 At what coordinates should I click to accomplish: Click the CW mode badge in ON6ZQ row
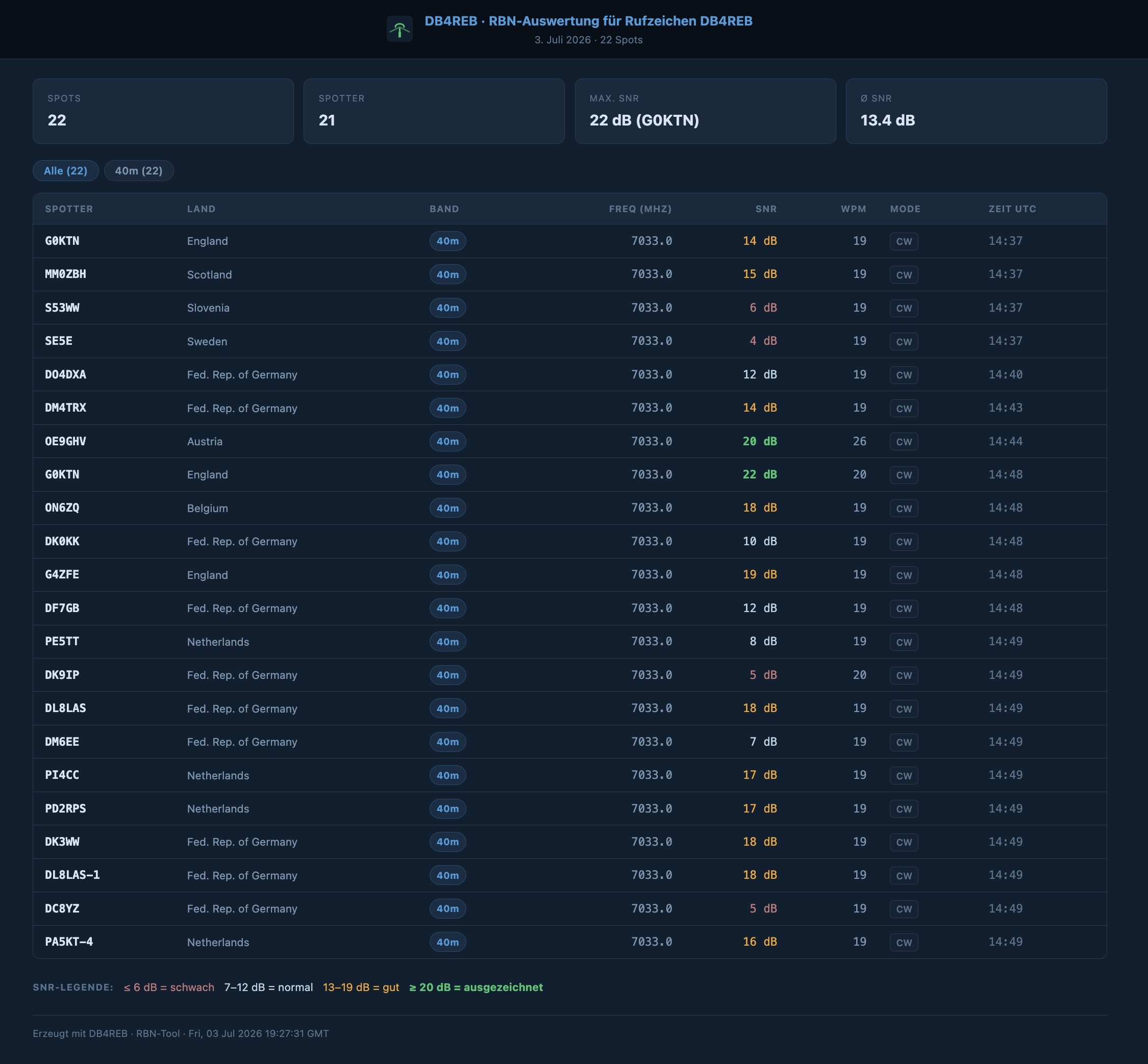click(x=904, y=509)
